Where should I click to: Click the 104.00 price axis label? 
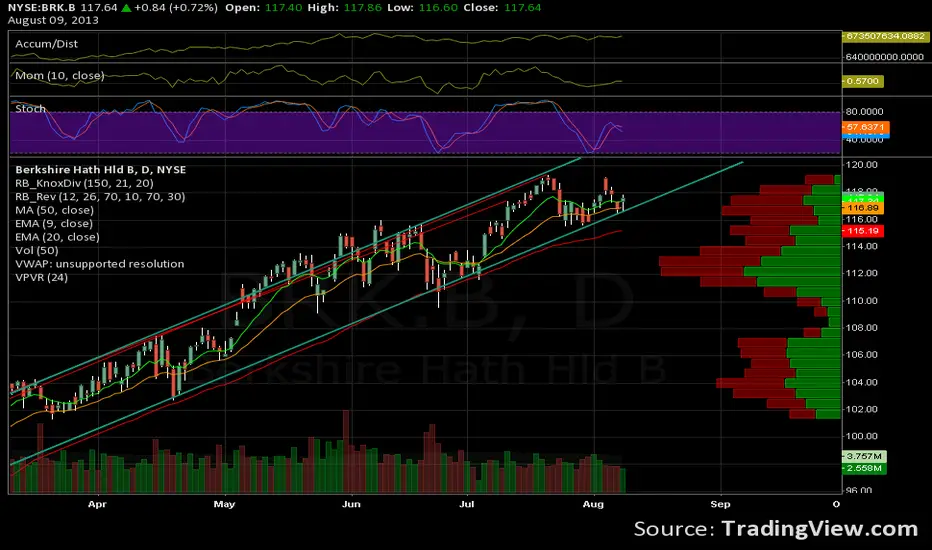pyautogui.click(x=862, y=382)
